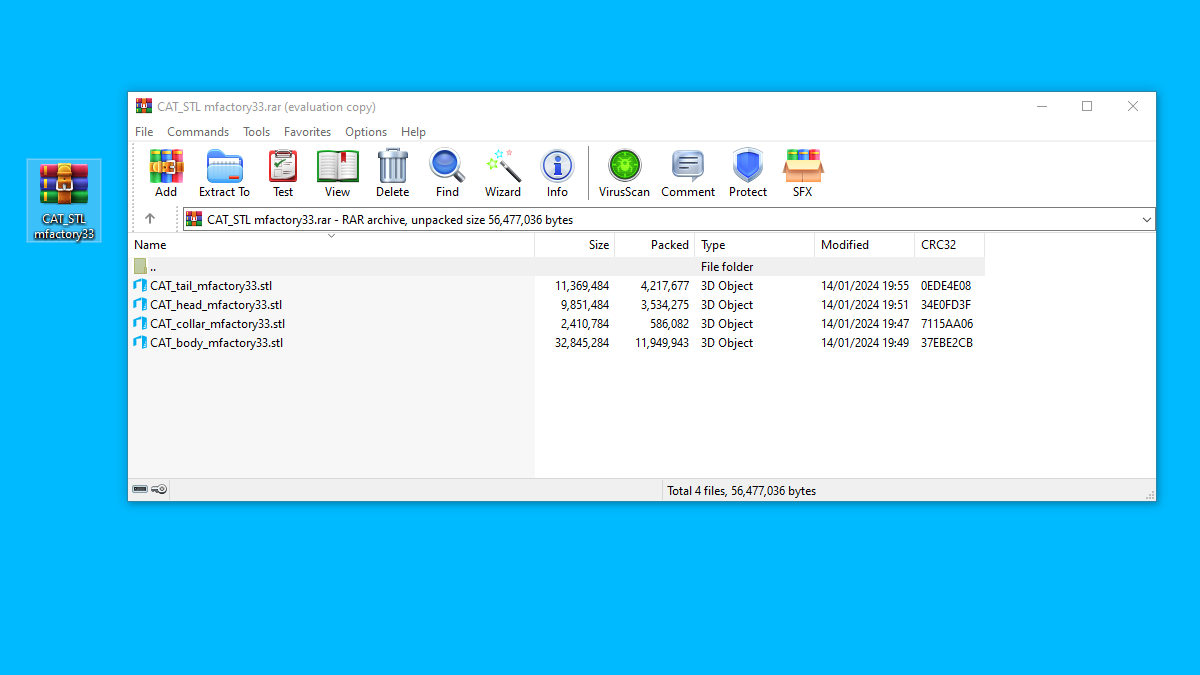Open the File menu

144,132
